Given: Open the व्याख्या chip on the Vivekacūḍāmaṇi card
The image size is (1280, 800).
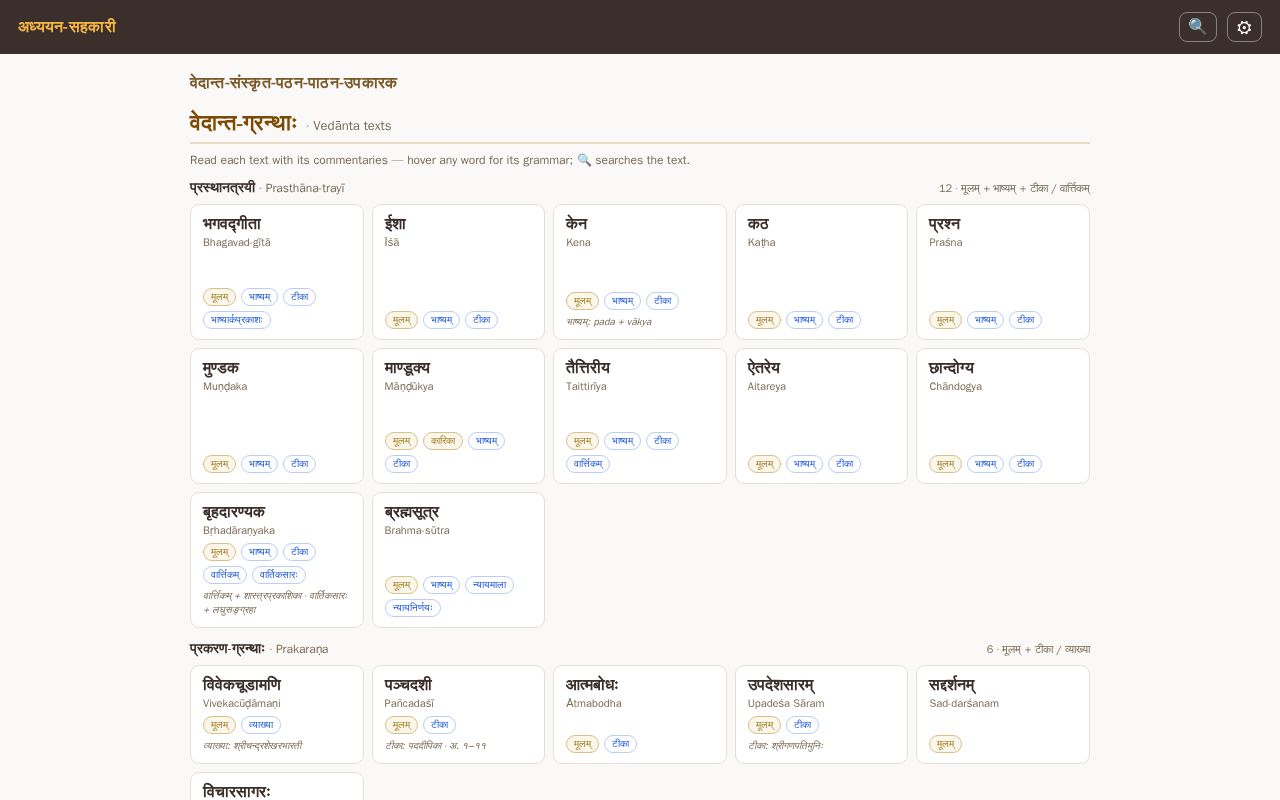Looking at the screenshot, I should click(261, 725).
